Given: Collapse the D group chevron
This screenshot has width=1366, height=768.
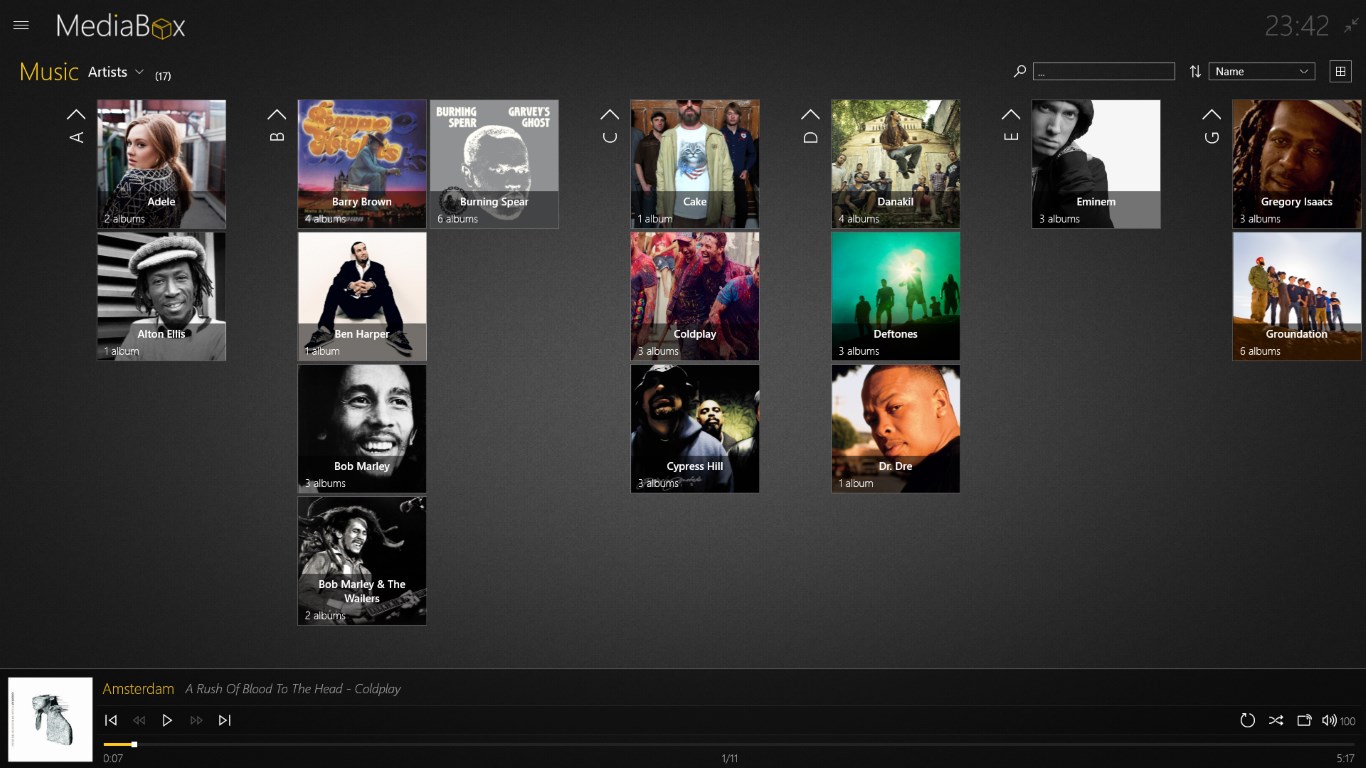Looking at the screenshot, I should click(x=810, y=114).
